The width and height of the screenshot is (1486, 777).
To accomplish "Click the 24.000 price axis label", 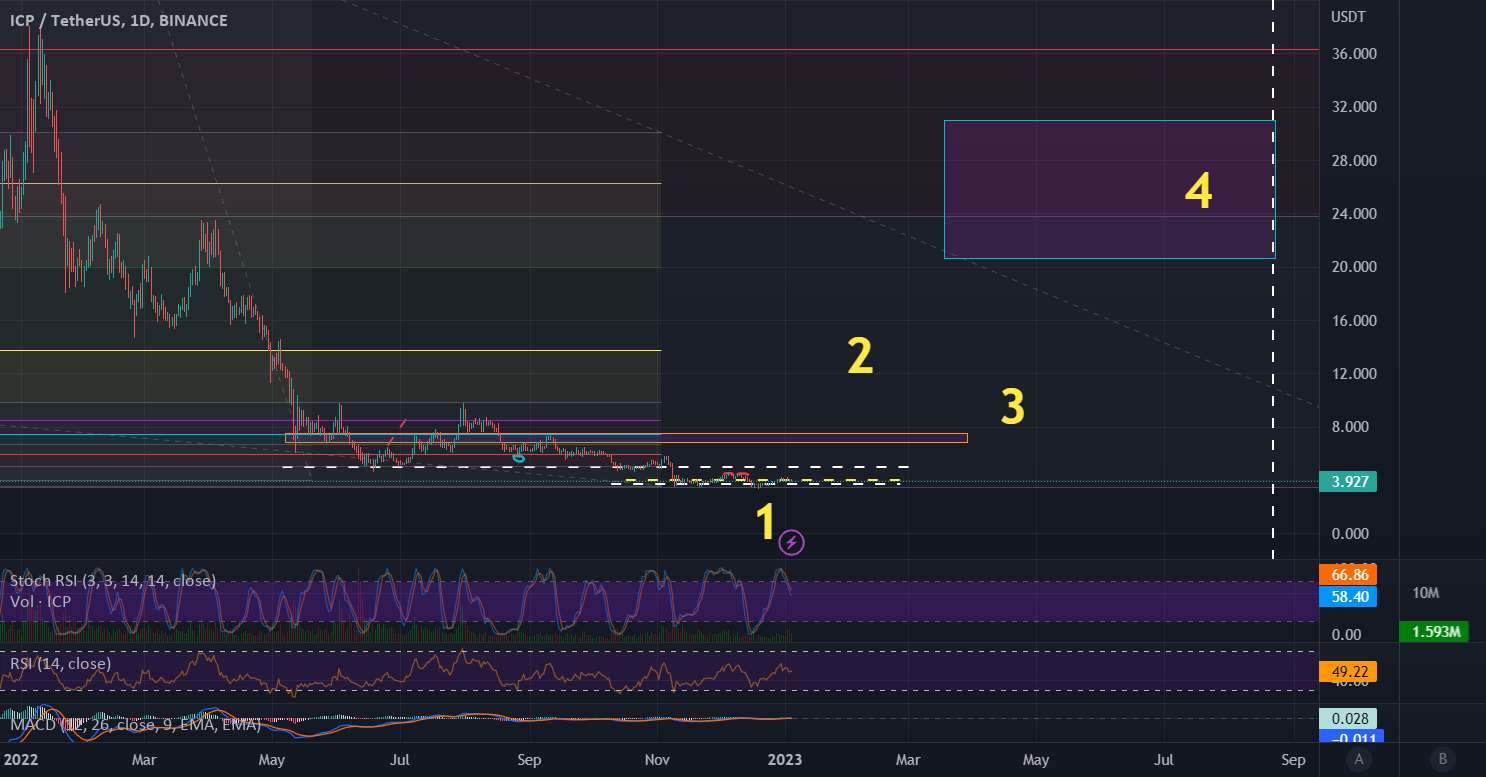I will pos(1353,214).
